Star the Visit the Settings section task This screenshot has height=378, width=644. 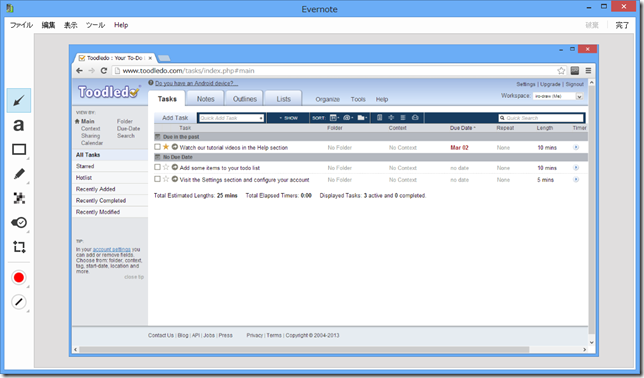166,179
